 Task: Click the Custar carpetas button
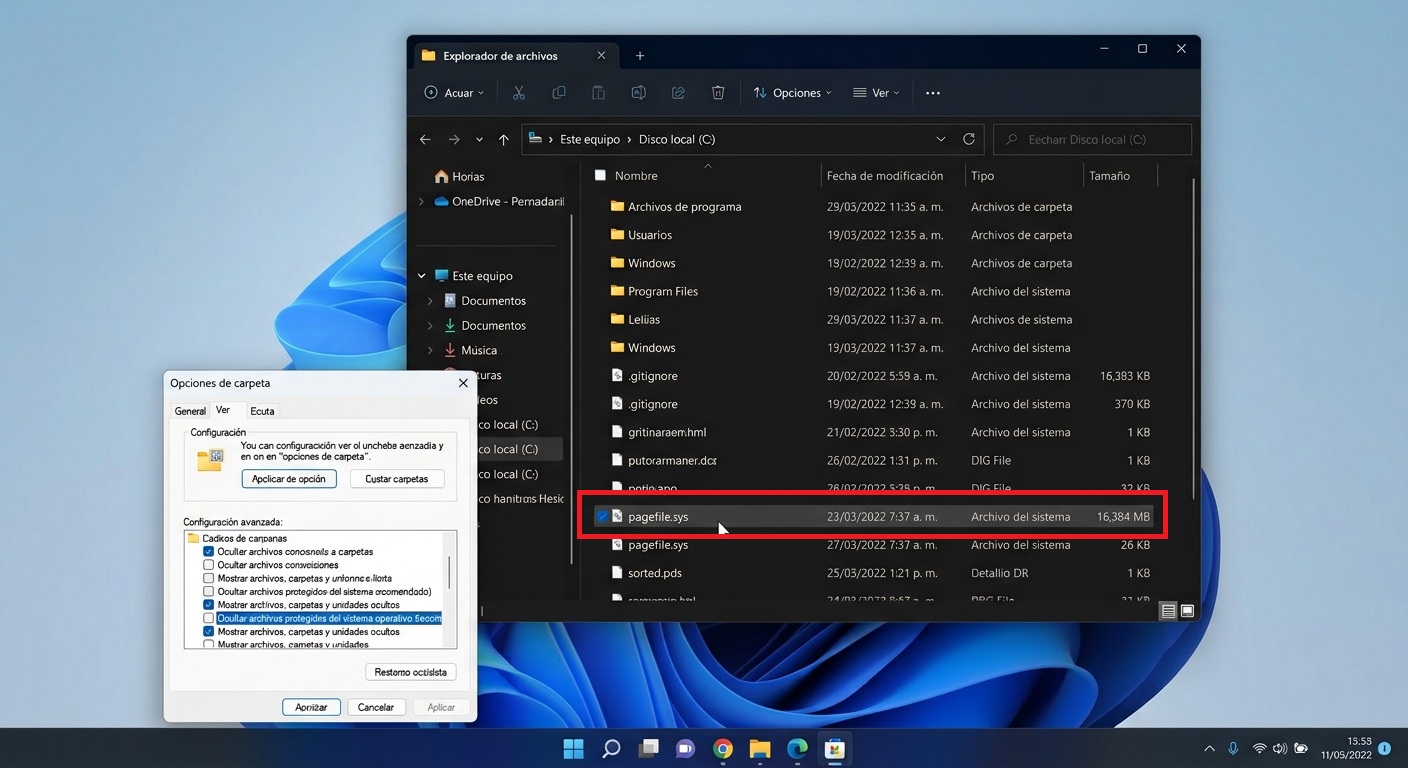[x=397, y=479]
